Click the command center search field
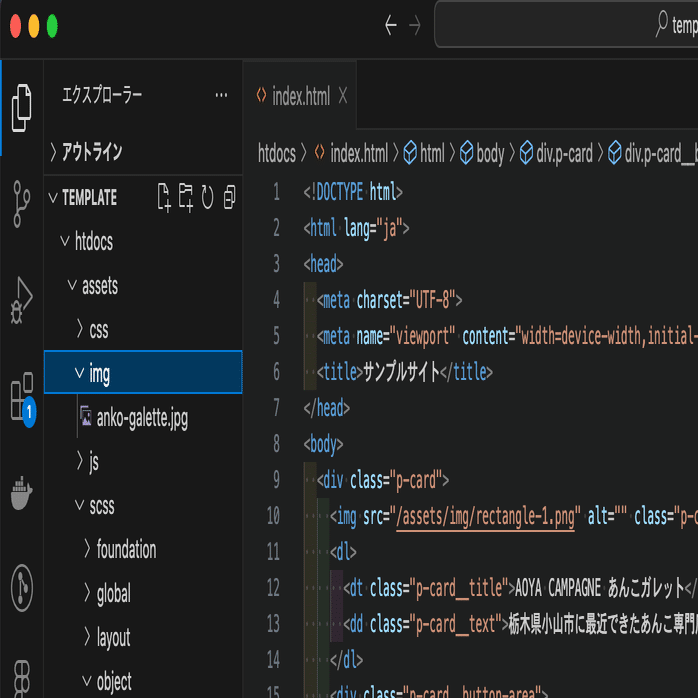 (x=566, y=24)
